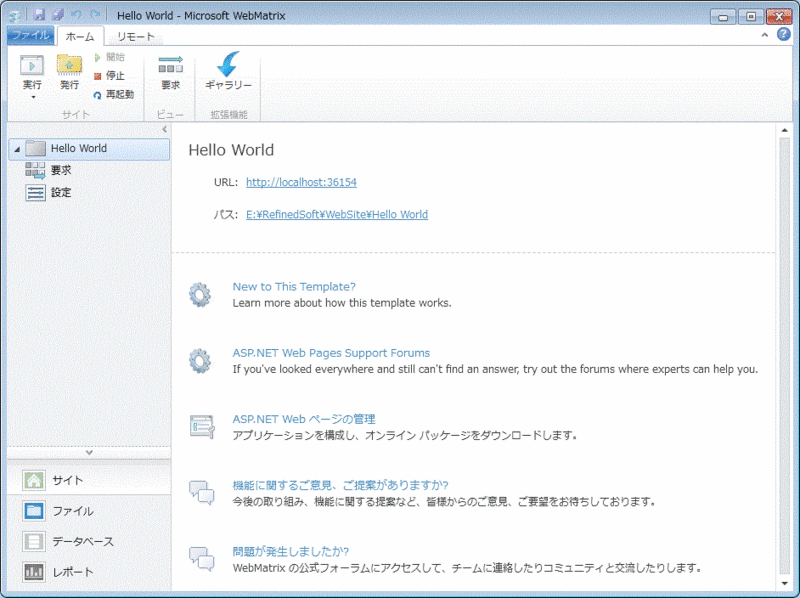Click the Save All icon in title bar

click(58, 15)
